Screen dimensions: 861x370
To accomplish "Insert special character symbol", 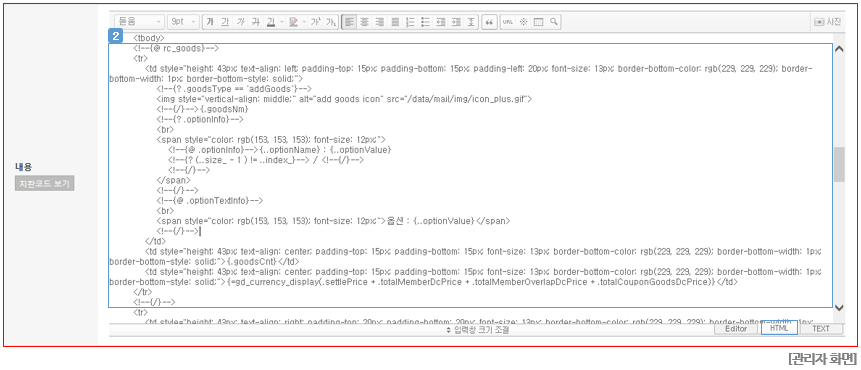I will 523,22.
